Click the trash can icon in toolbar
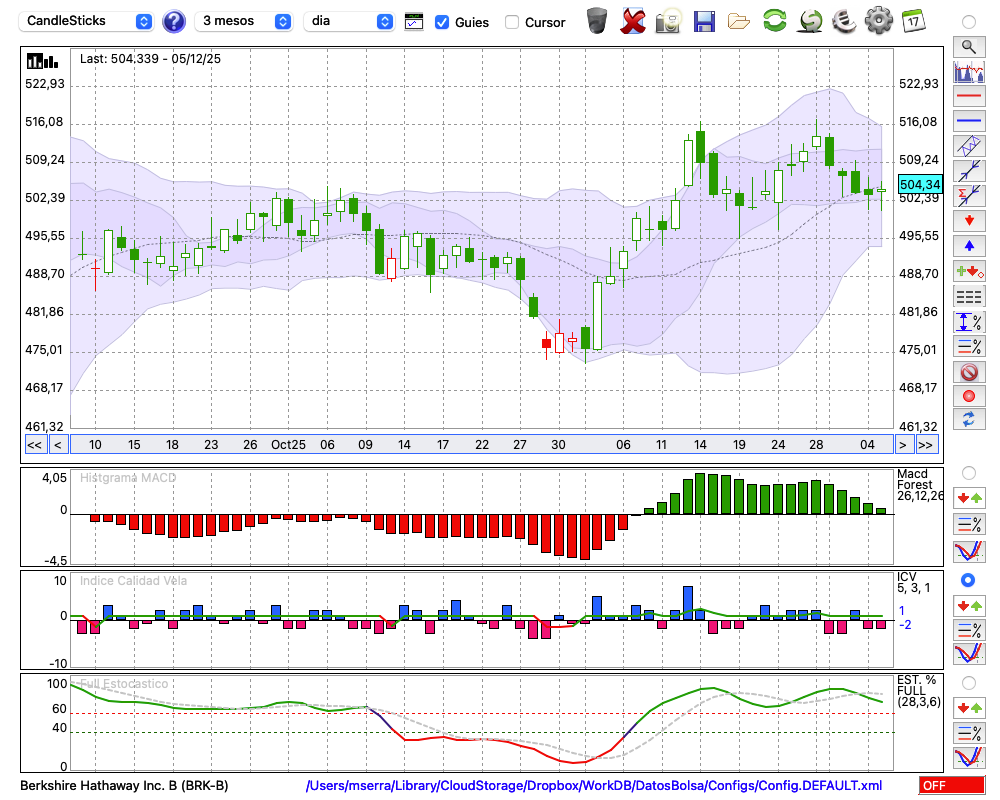This screenshot has width=1000, height=800. coord(597,20)
